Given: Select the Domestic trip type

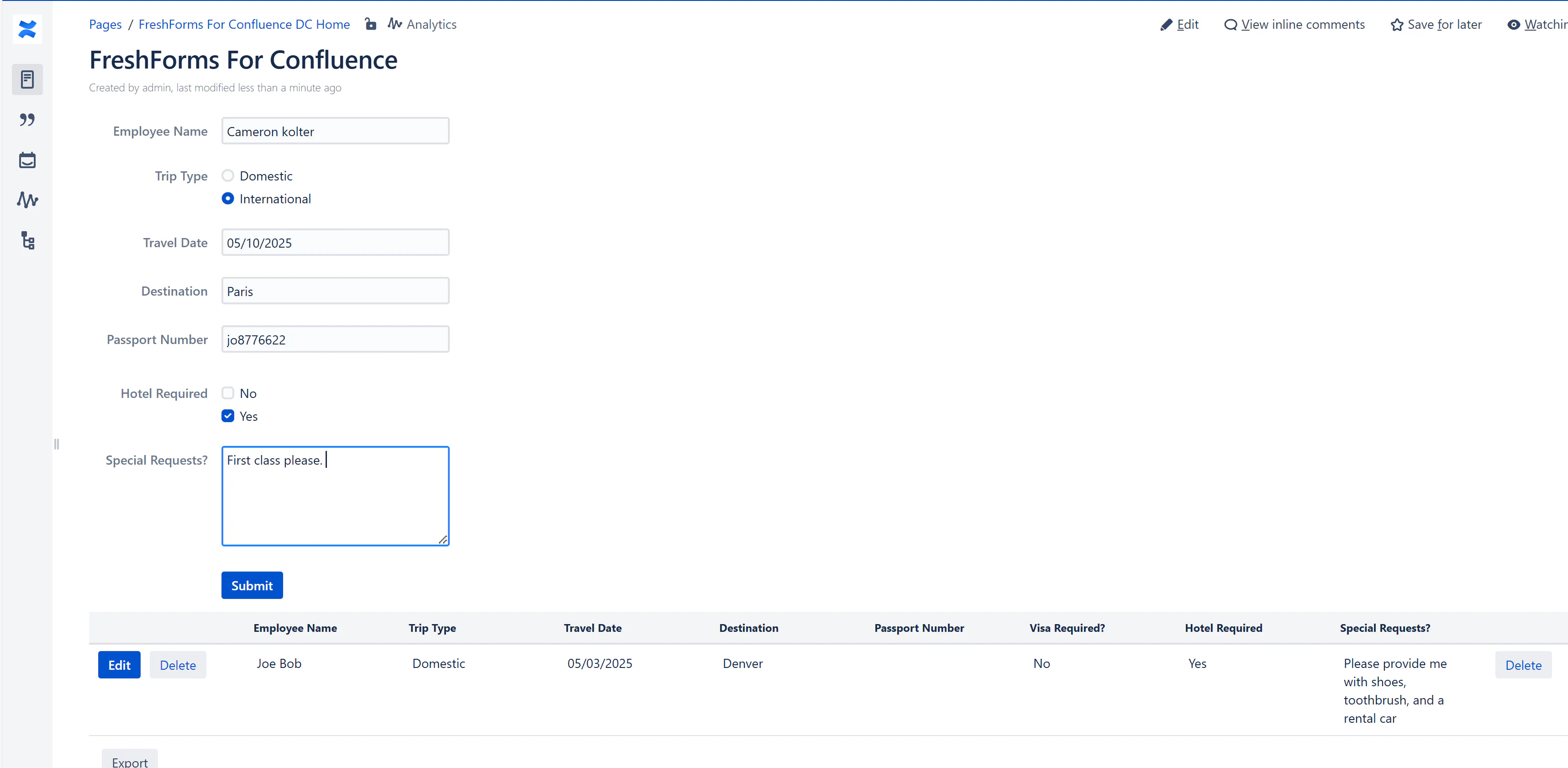Looking at the screenshot, I should (x=228, y=175).
